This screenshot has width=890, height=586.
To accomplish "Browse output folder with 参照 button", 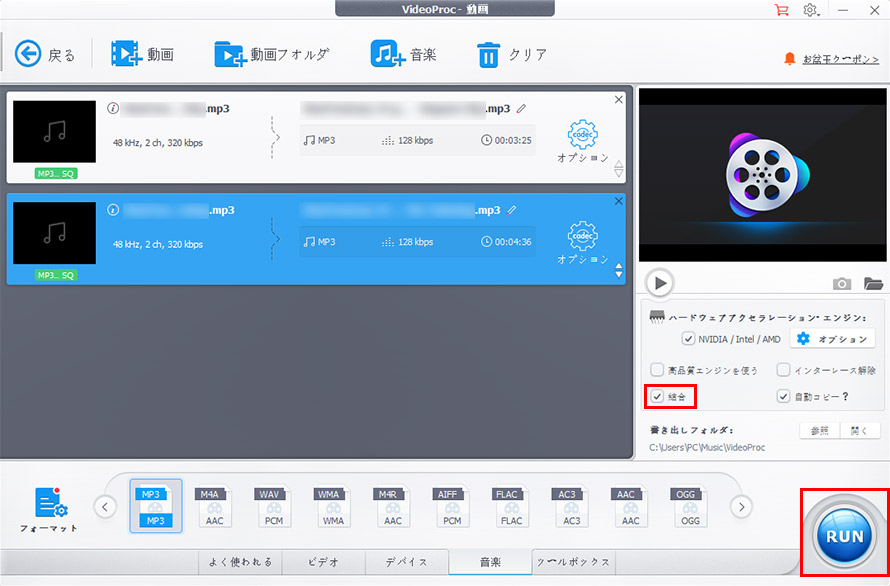I will 820,430.
